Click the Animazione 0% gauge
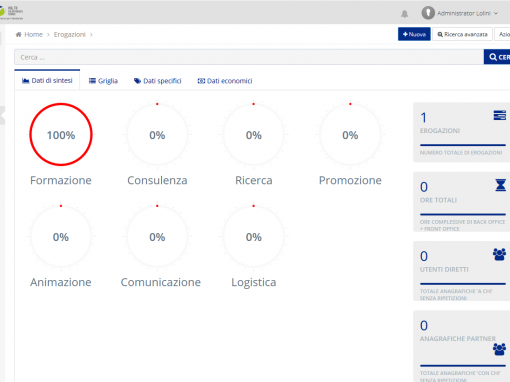 click(61, 237)
